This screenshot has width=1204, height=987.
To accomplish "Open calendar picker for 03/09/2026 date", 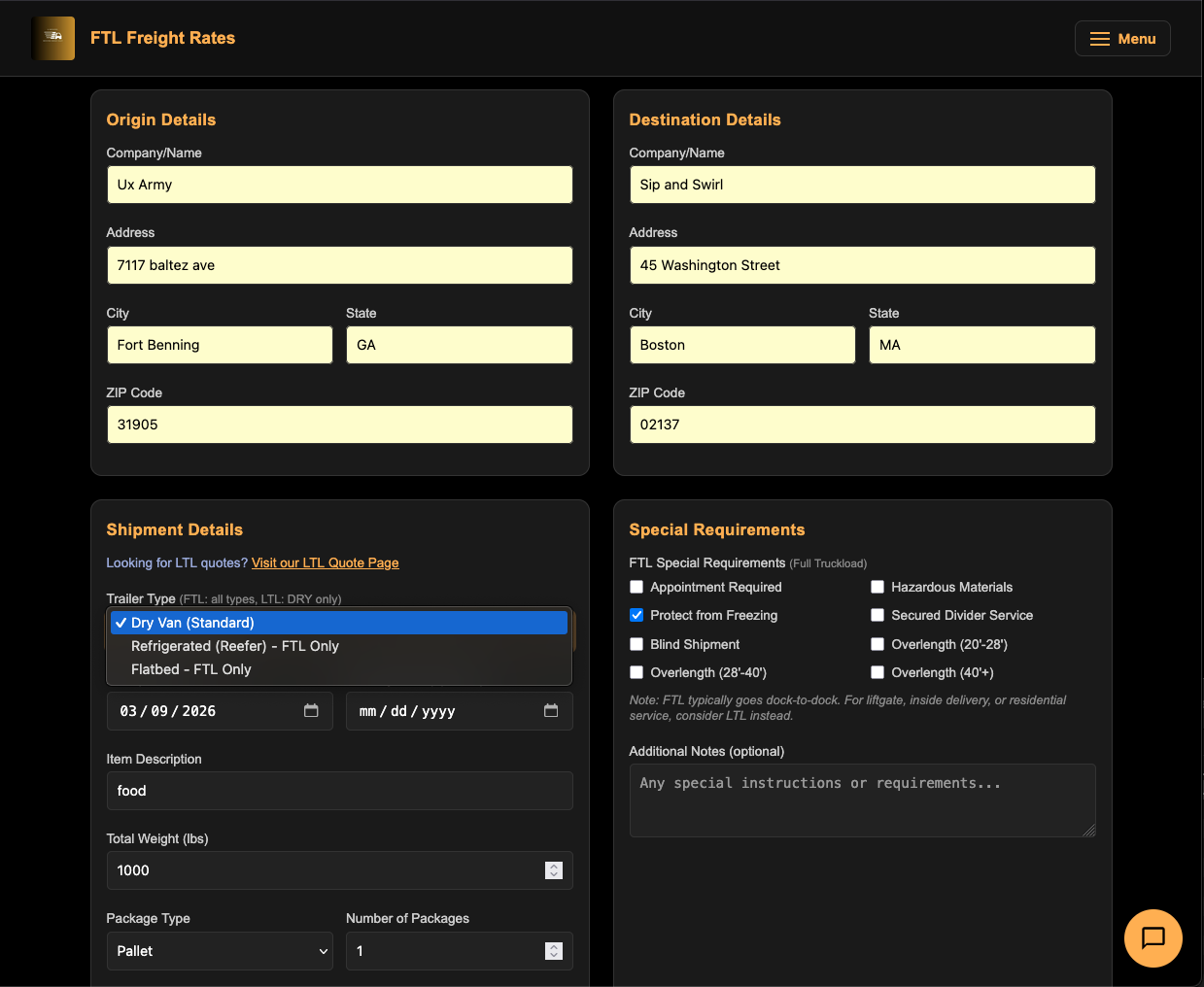I will 311,711.
